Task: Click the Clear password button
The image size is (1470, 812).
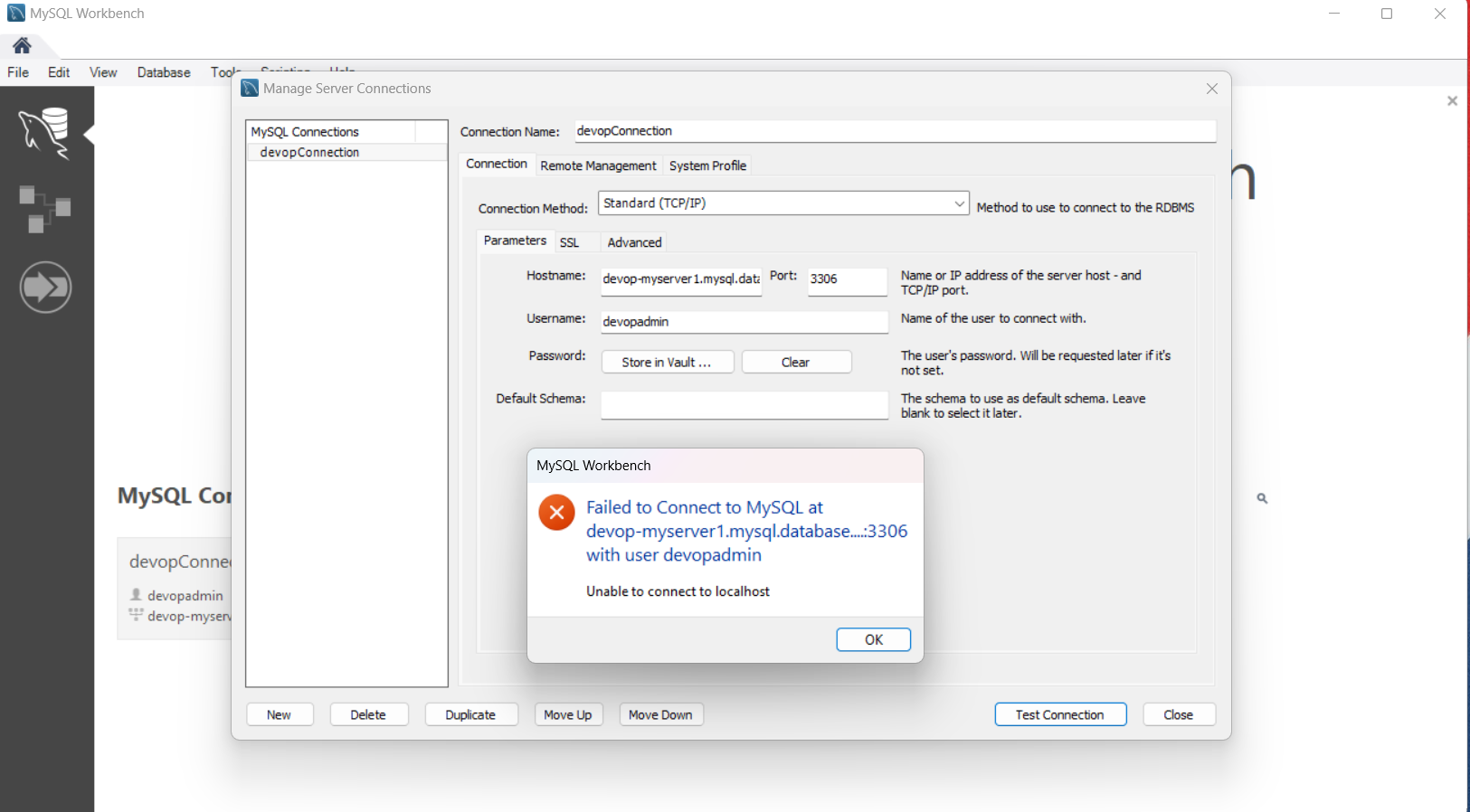Action: point(796,362)
